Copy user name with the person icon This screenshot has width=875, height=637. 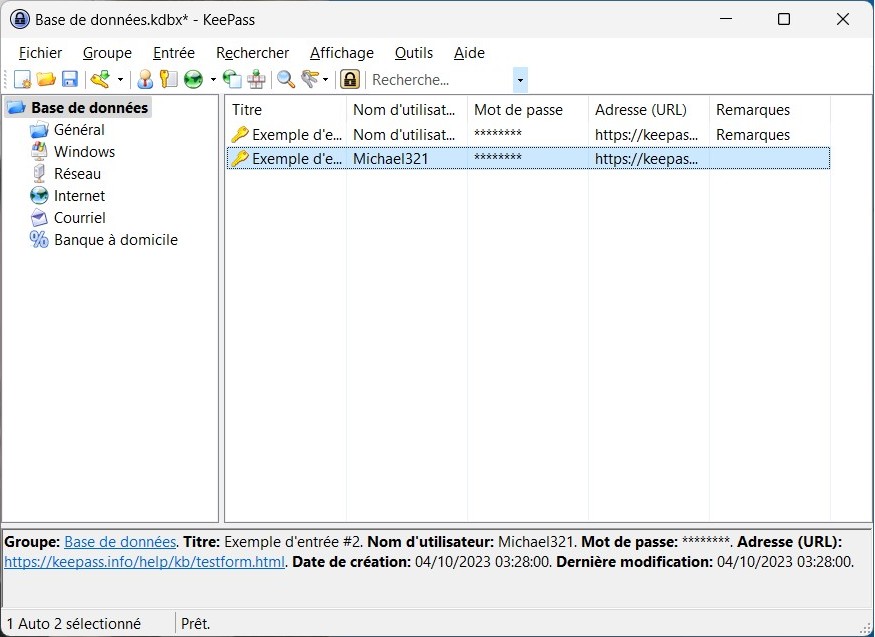point(145,80)
